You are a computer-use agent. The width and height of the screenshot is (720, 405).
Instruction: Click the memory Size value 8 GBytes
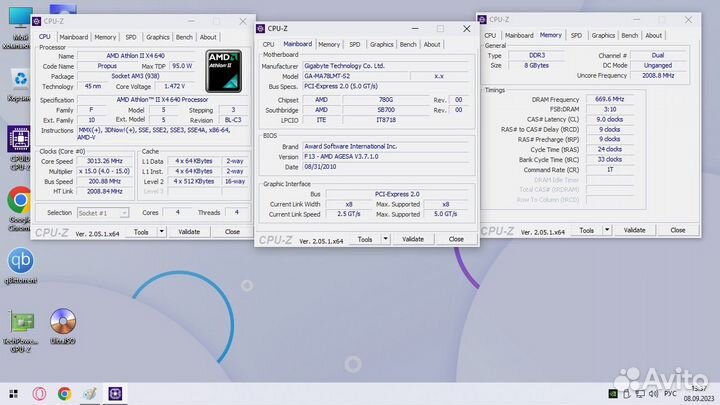[x=536, y=66]
